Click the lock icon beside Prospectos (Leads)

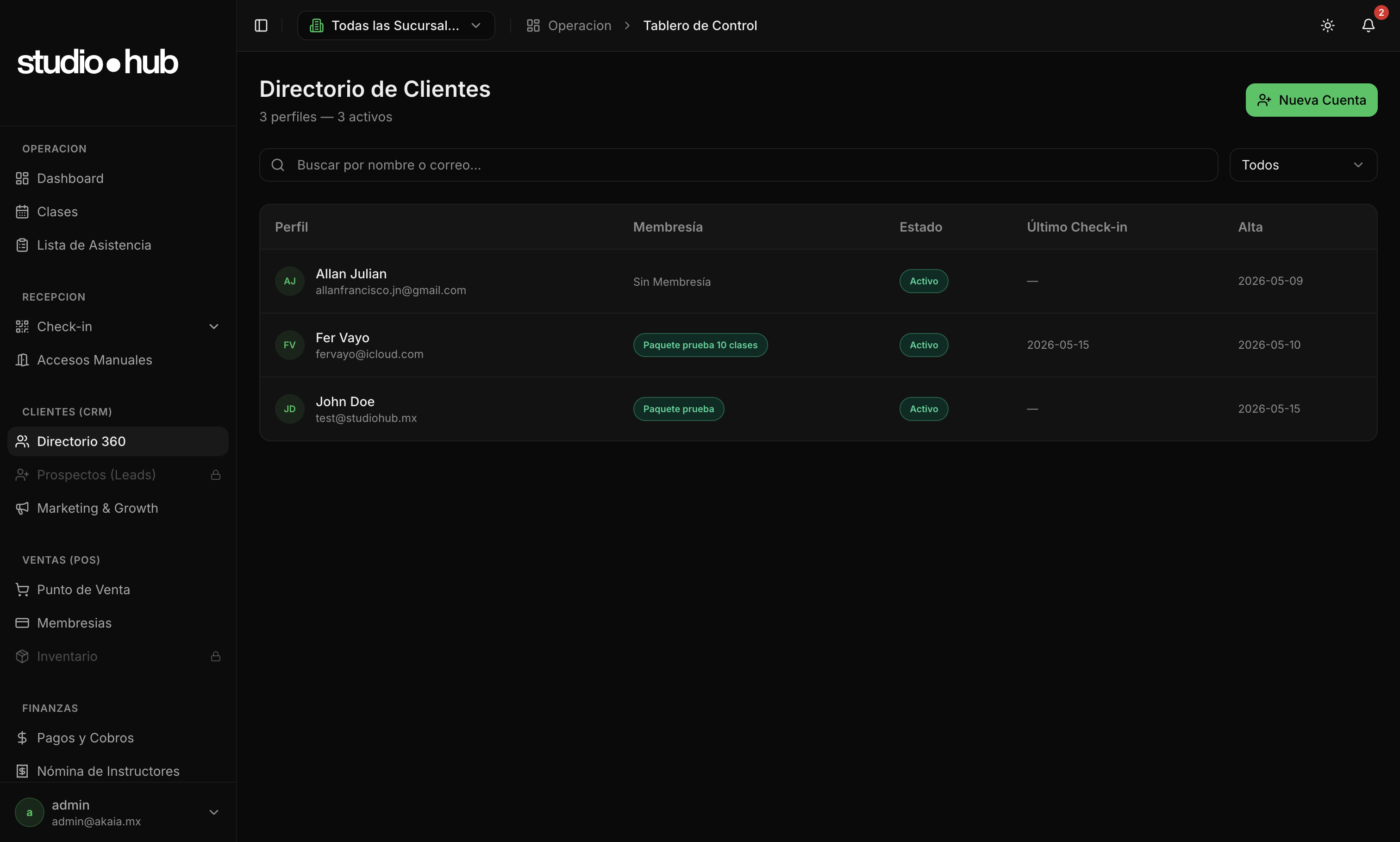[215, 474]
